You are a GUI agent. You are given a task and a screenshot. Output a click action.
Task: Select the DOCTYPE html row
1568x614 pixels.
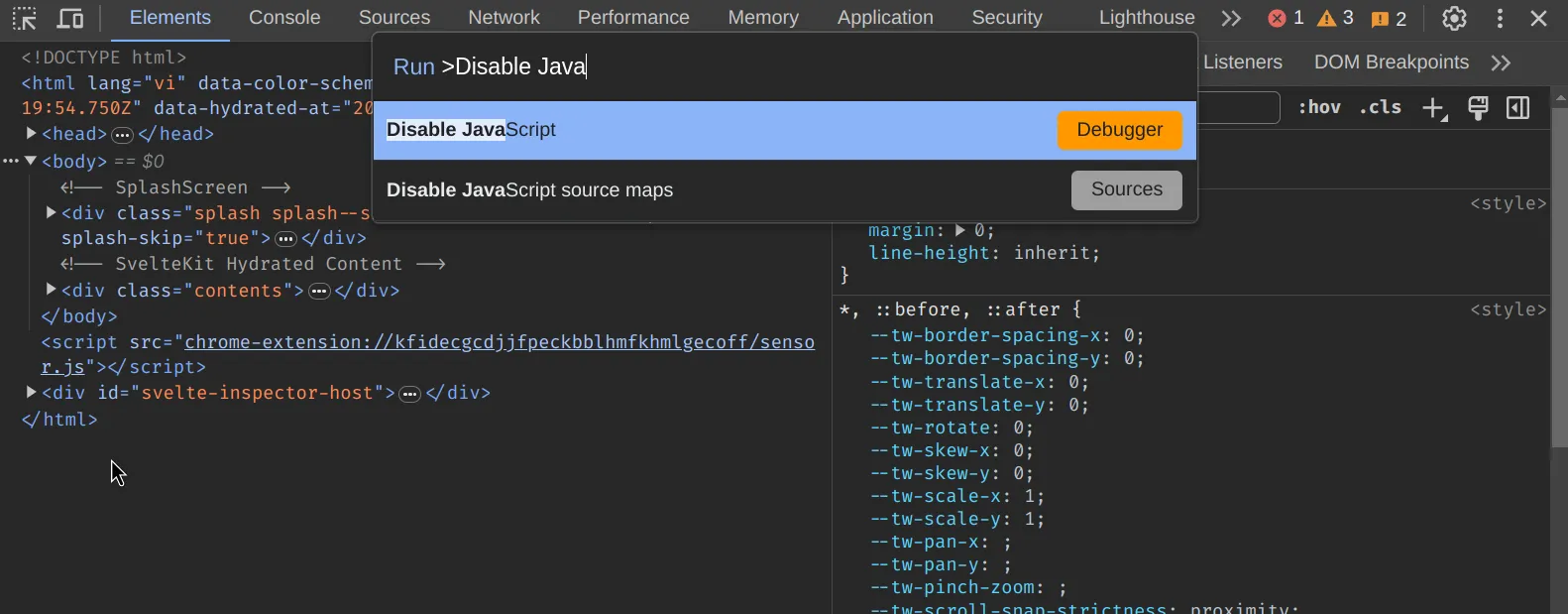click(104, 58)
